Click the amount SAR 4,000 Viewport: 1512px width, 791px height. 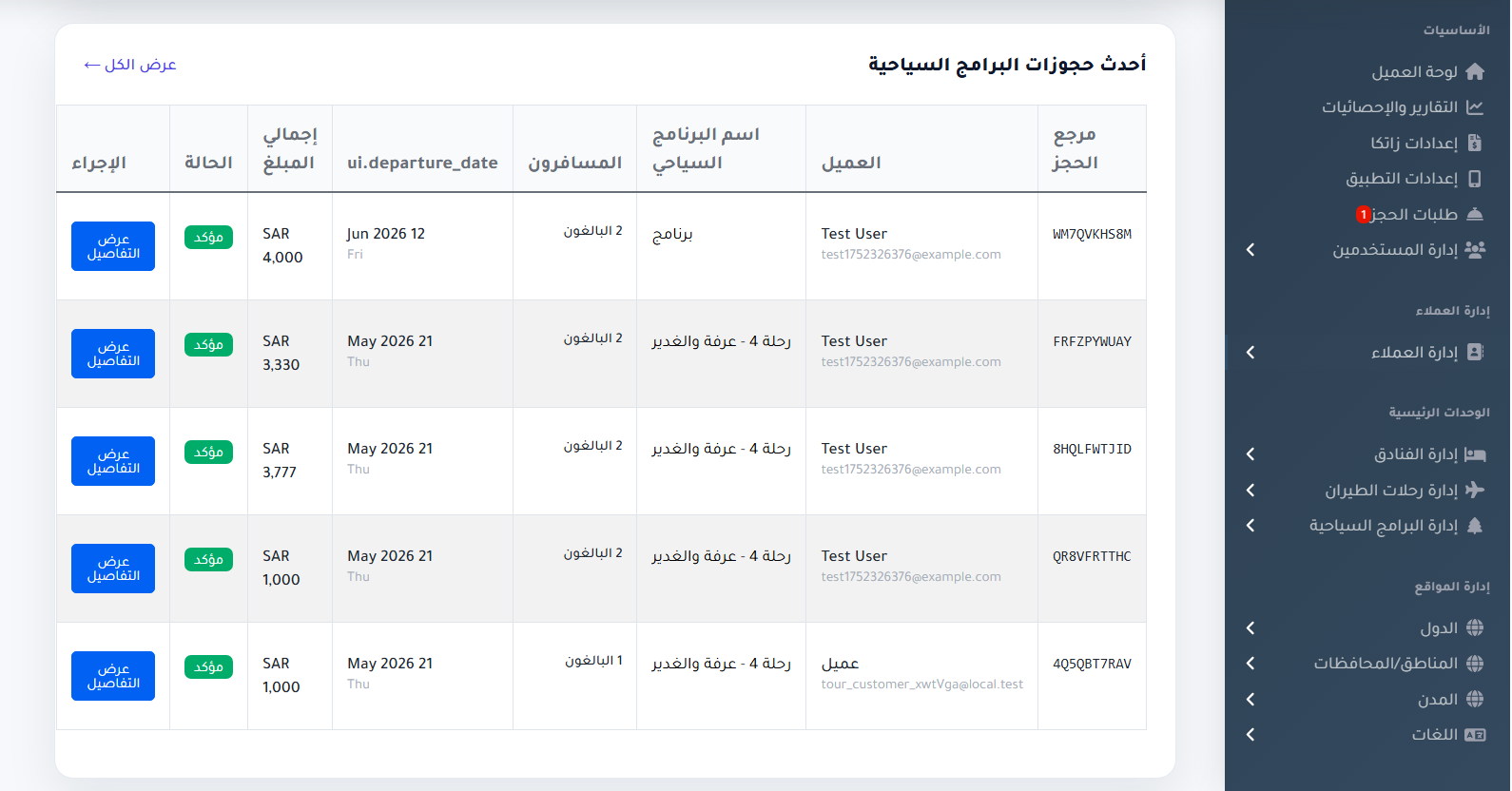[x=282, y=245]
